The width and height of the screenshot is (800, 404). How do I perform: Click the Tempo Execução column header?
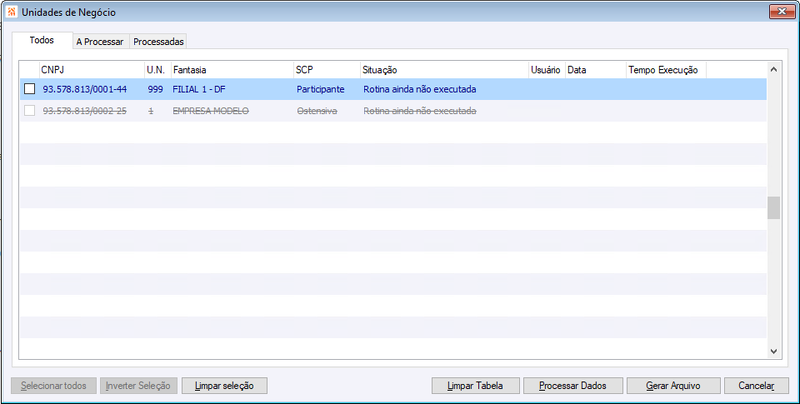tap(666, 70)
